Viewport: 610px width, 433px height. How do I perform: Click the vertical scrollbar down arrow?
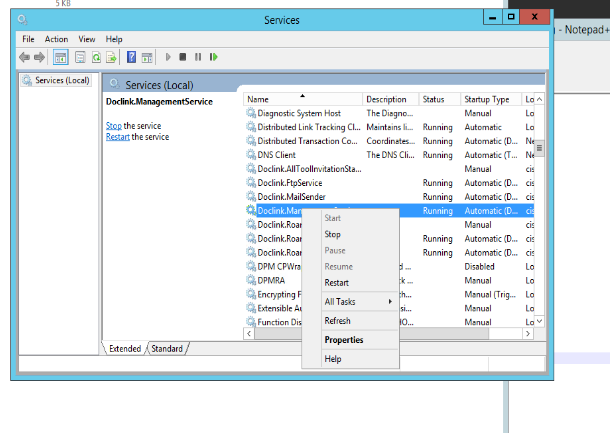(540, 322)
